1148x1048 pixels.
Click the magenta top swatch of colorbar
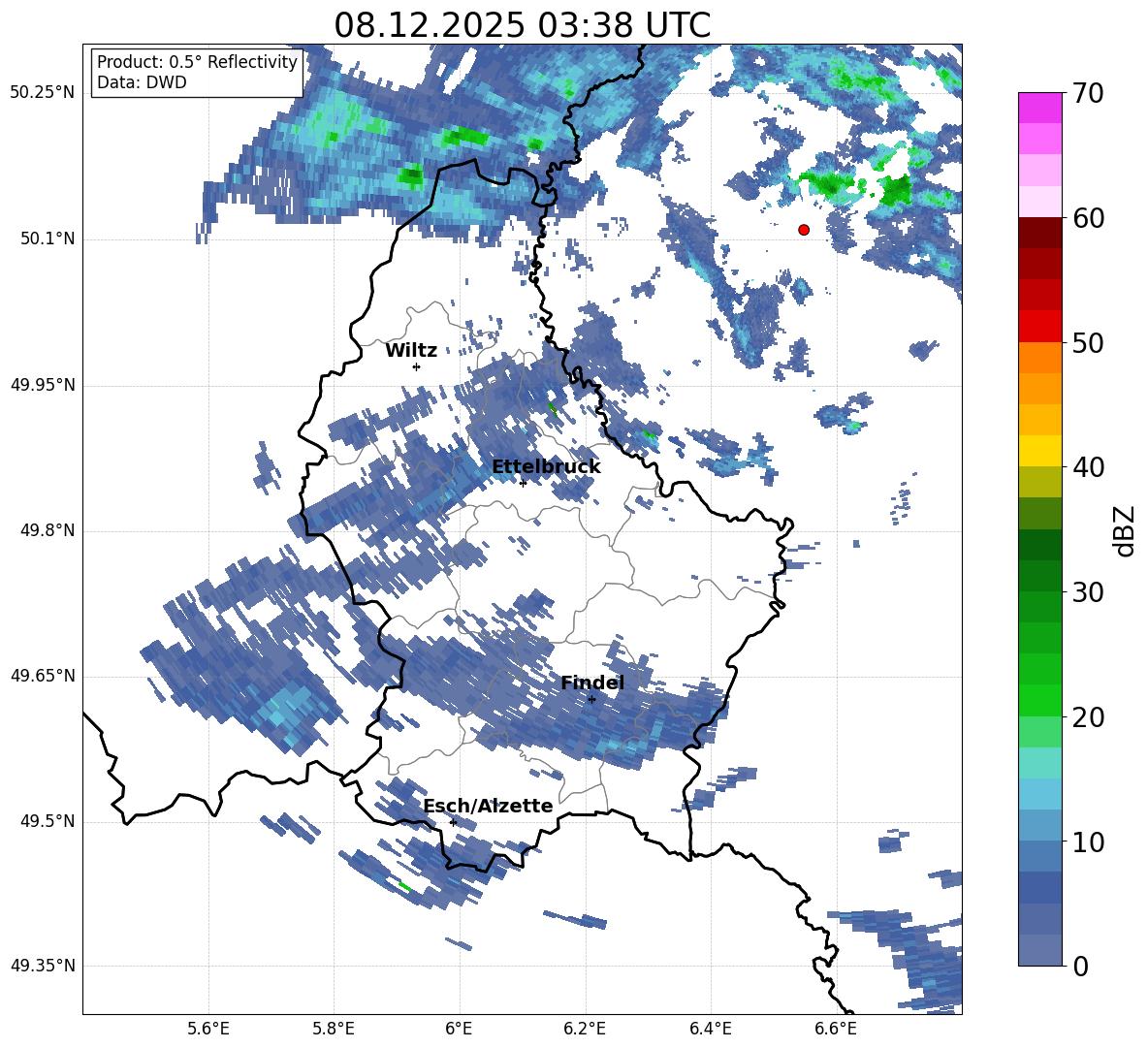(x=1039, y=108)
